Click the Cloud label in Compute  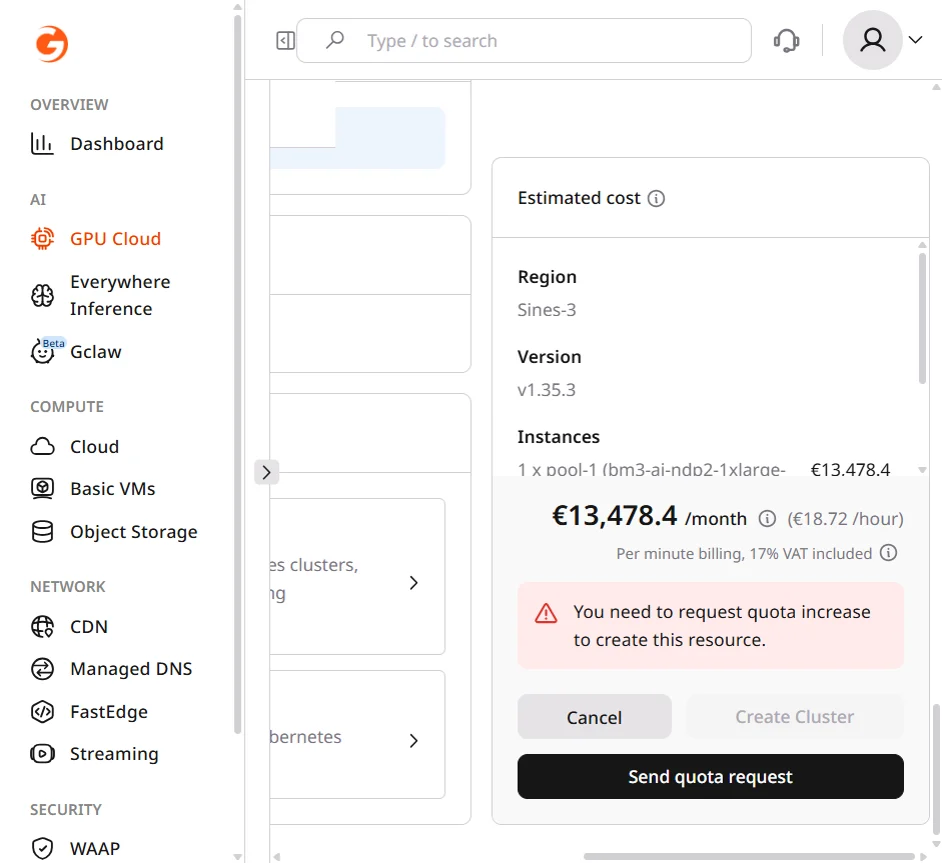94,447
